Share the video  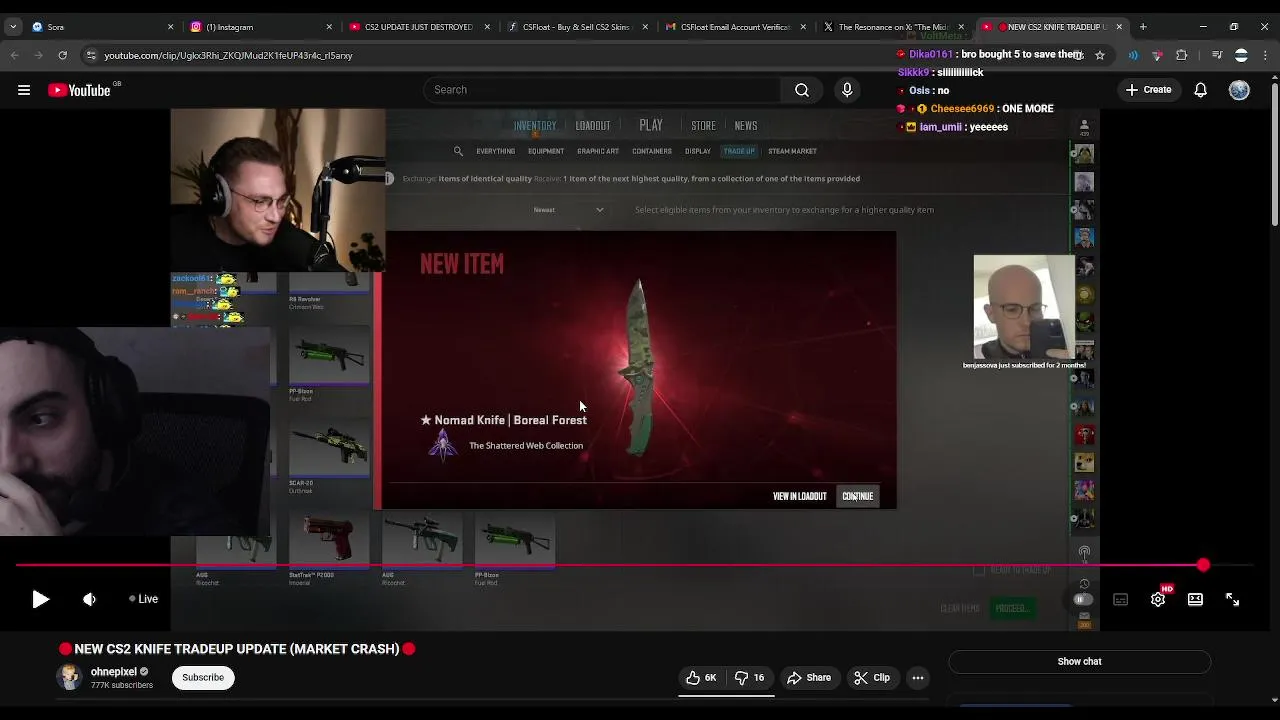[x=809, y=678]
